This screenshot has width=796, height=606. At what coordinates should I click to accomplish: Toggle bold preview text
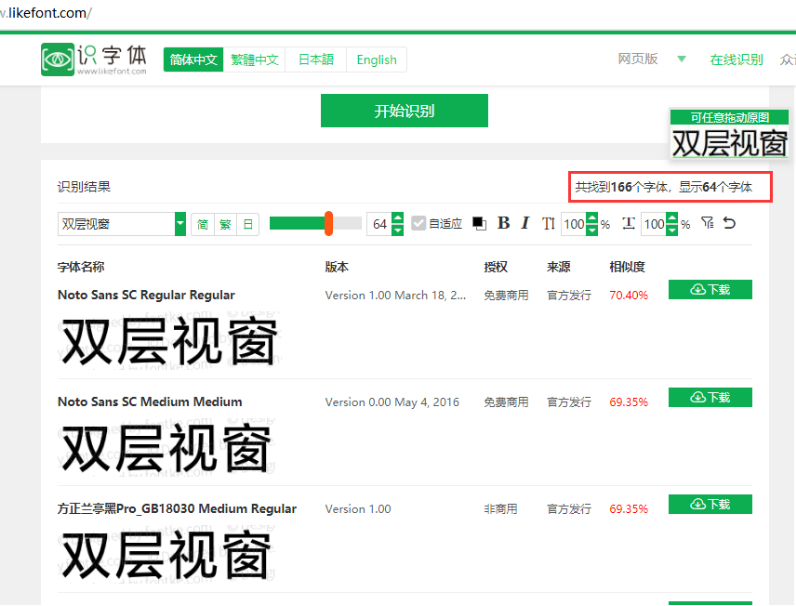503,223
